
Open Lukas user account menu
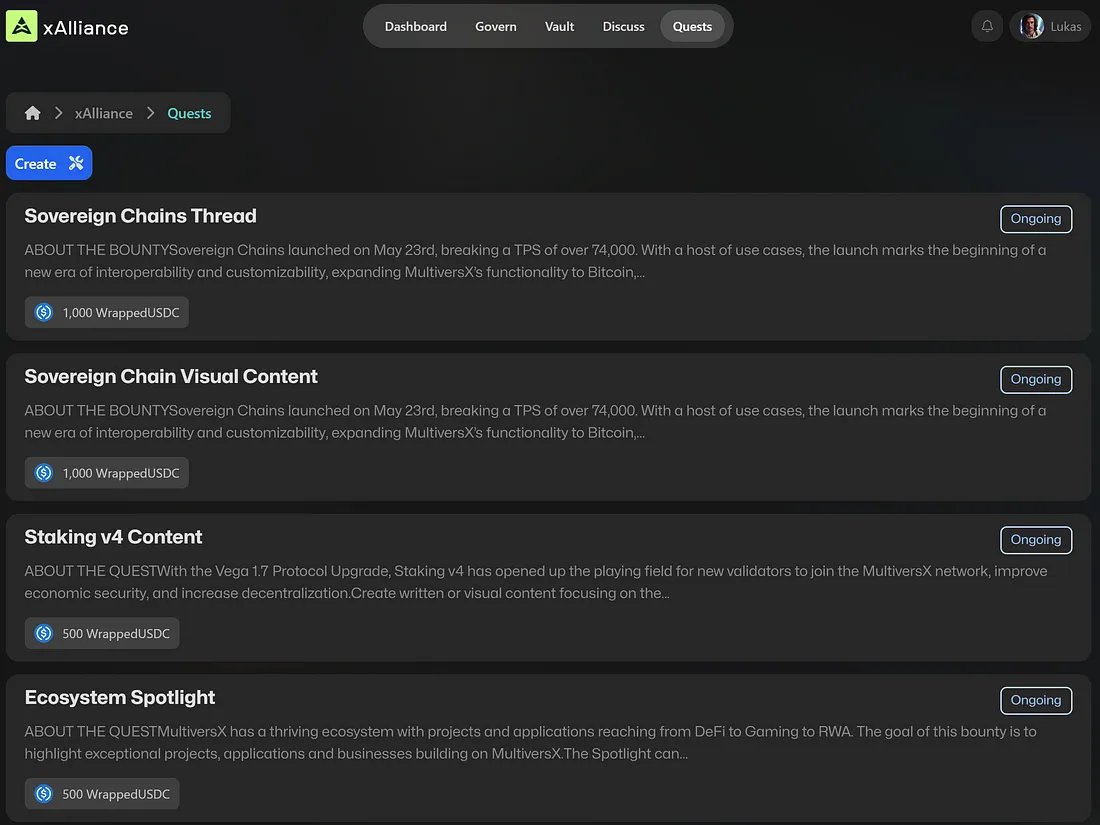(1050, 27)
